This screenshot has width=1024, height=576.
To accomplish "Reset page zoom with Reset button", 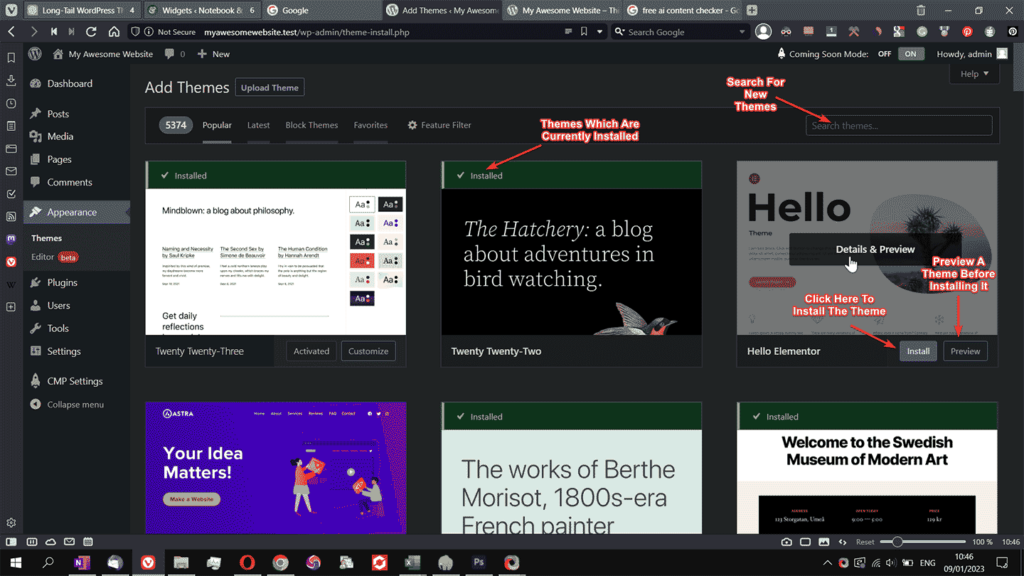I will pos(865,542).
